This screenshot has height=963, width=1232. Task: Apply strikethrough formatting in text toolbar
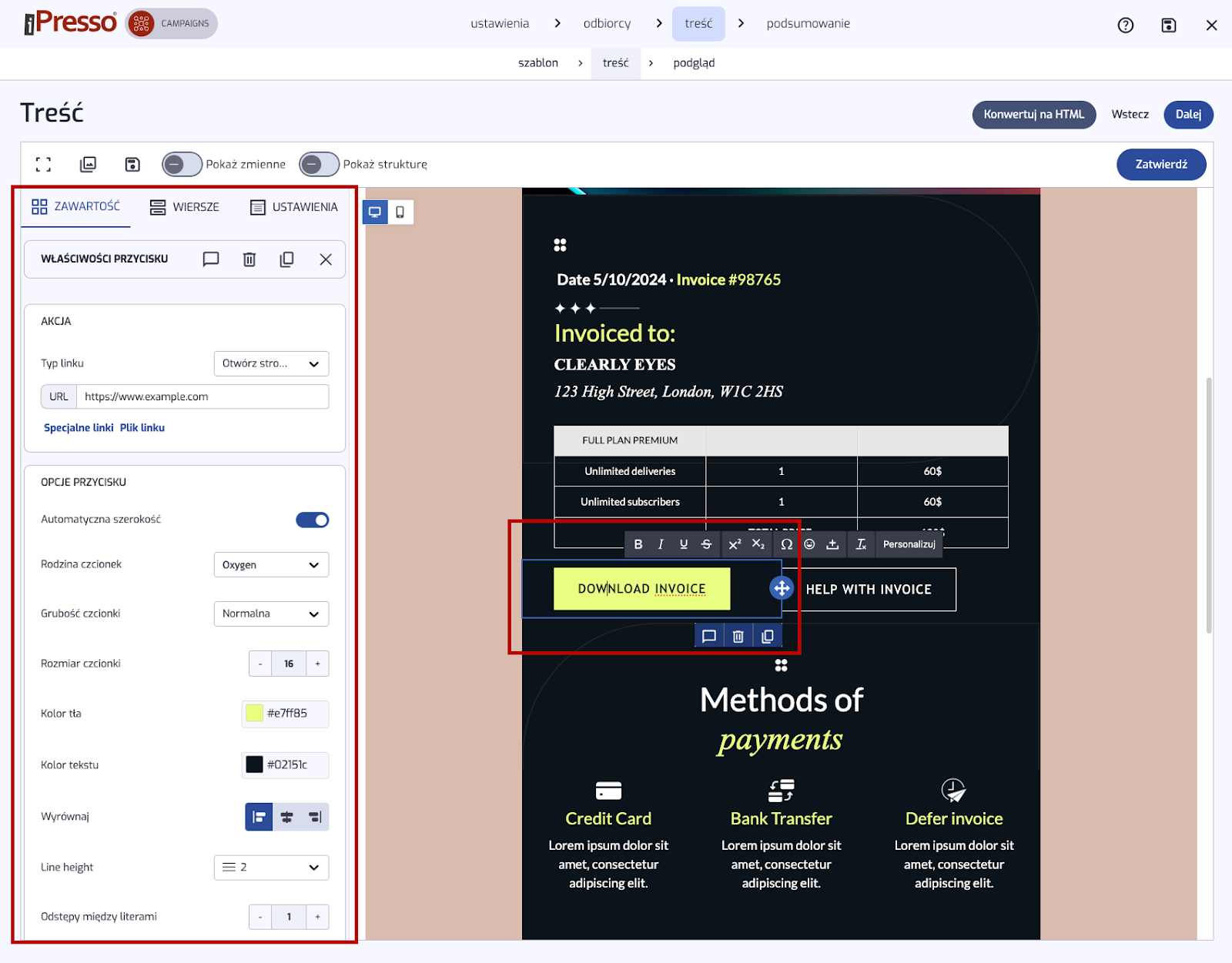pos(707,544)
